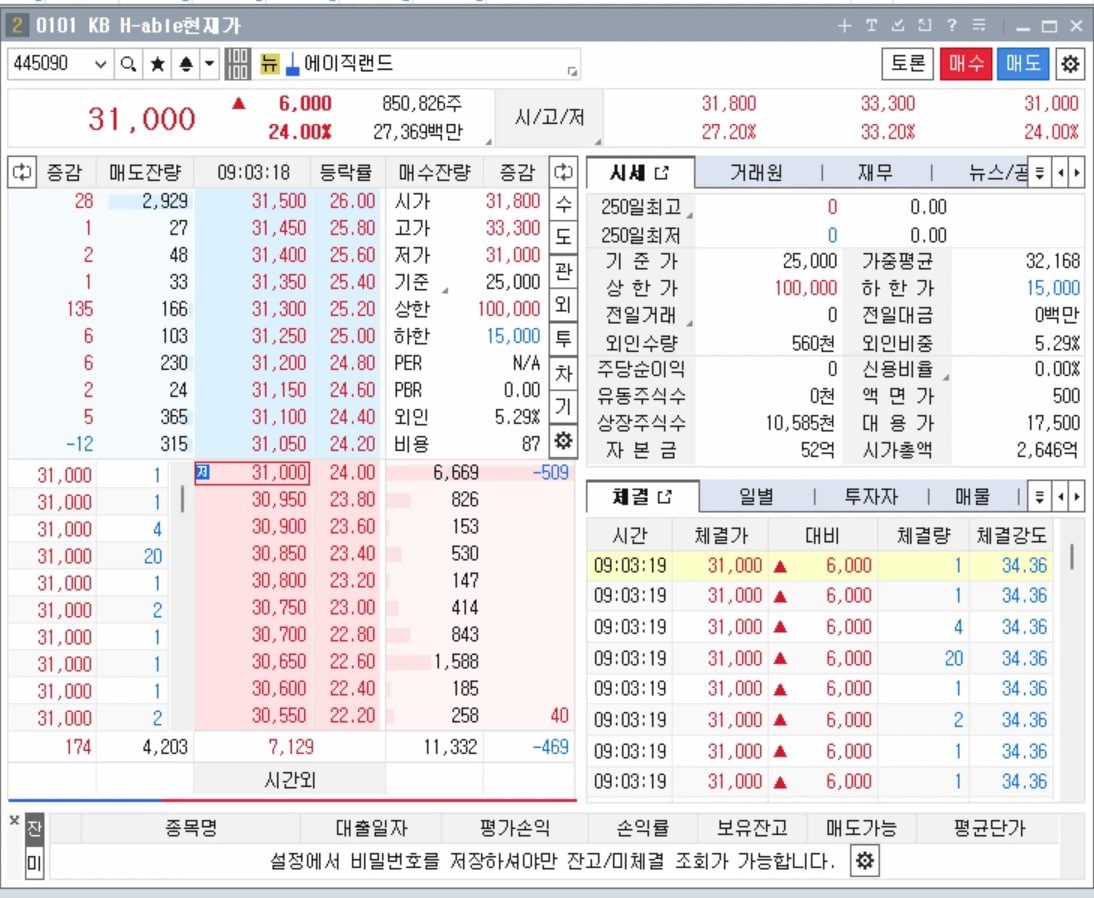Click the 외 side button
Viewport: 1094px width, 898px height.
click(563, 304)
